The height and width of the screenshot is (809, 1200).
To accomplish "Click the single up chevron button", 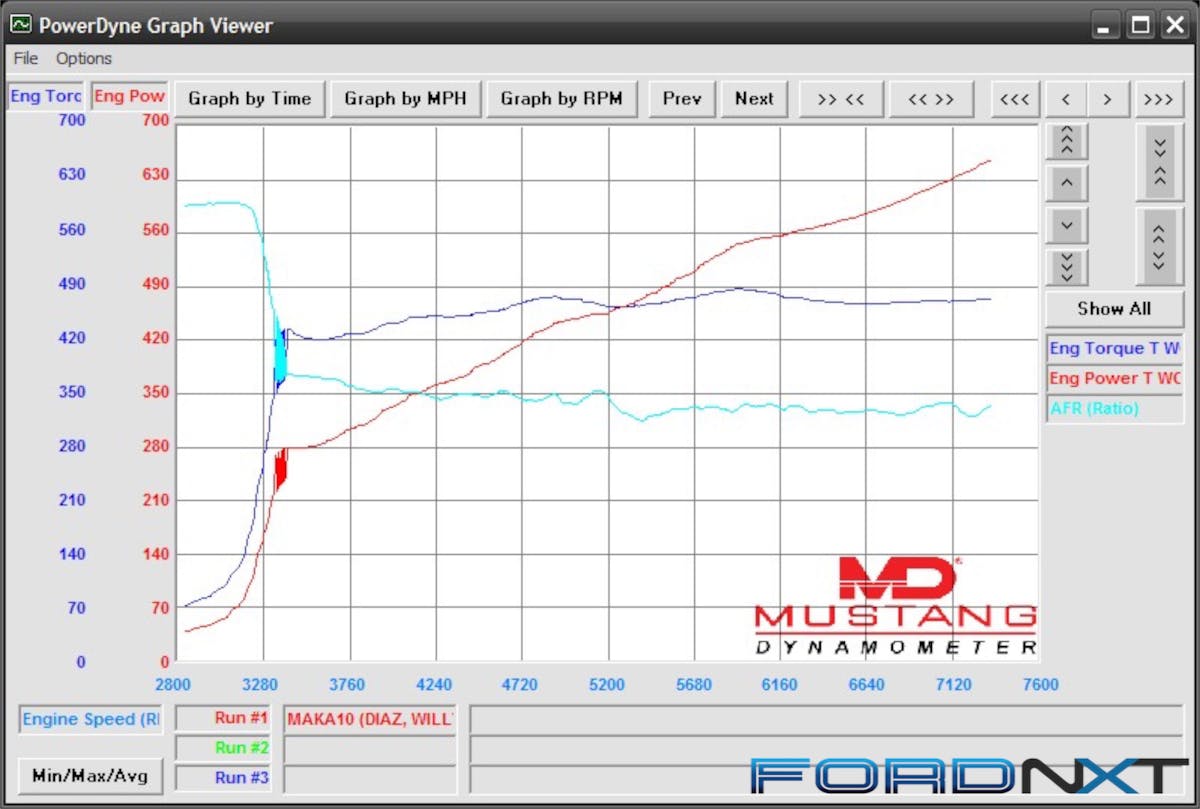I will tap(1067, 183).
